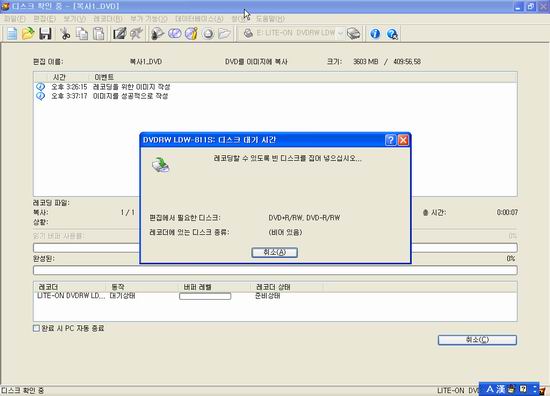Open the 부가 기능(X) menu
Screen dimensions: 550x396
tap(149, 19)
